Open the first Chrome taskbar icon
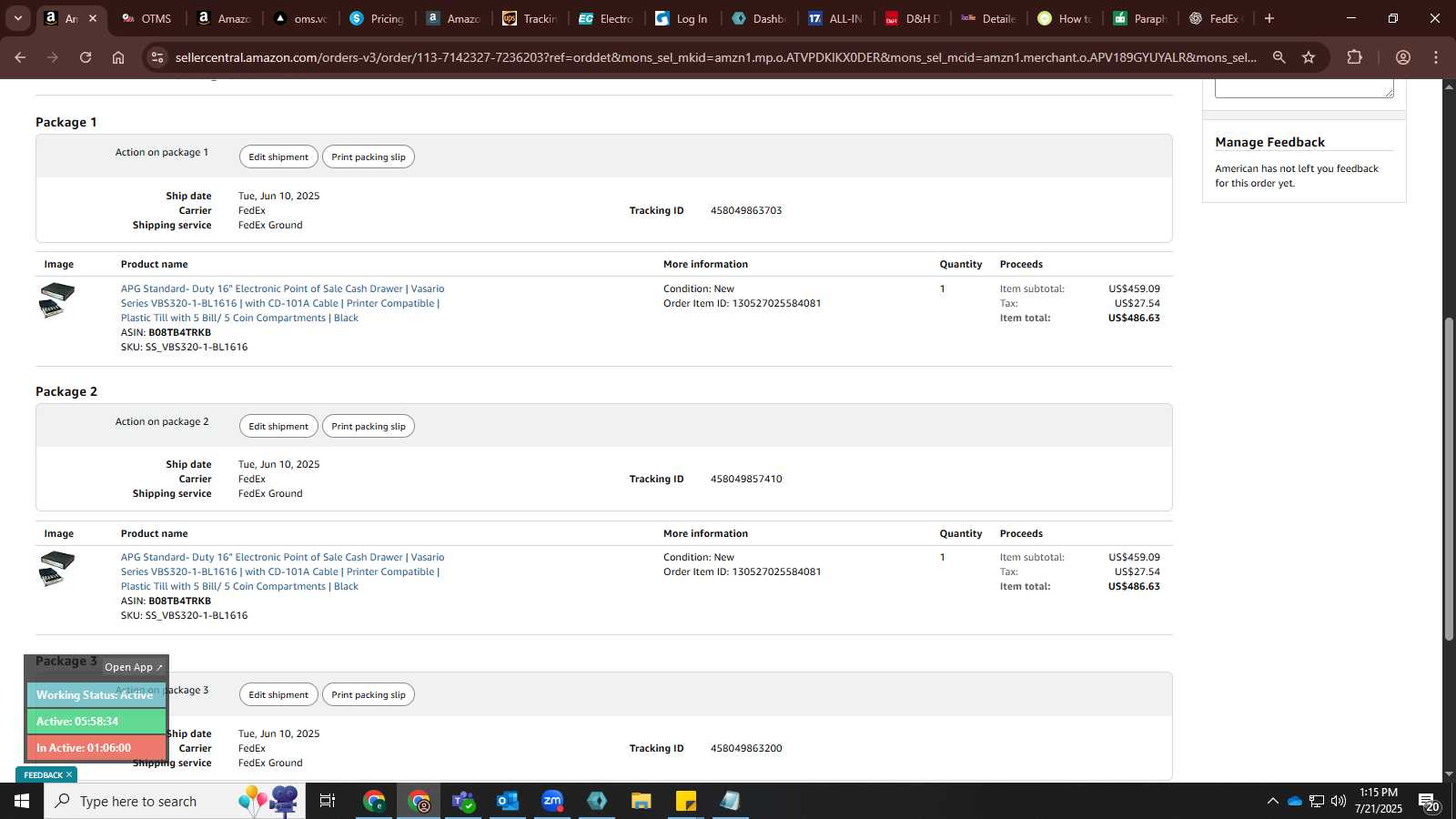 (374, 801)
